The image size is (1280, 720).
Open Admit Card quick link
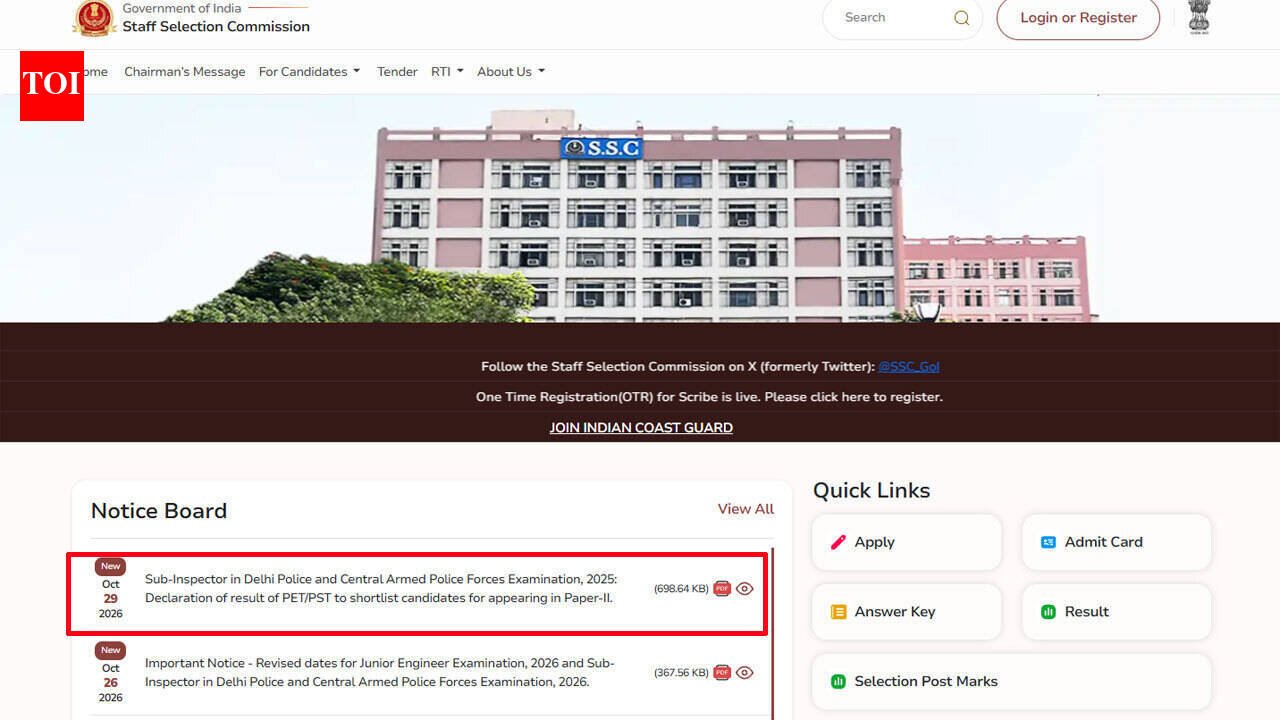point(1116,542)
